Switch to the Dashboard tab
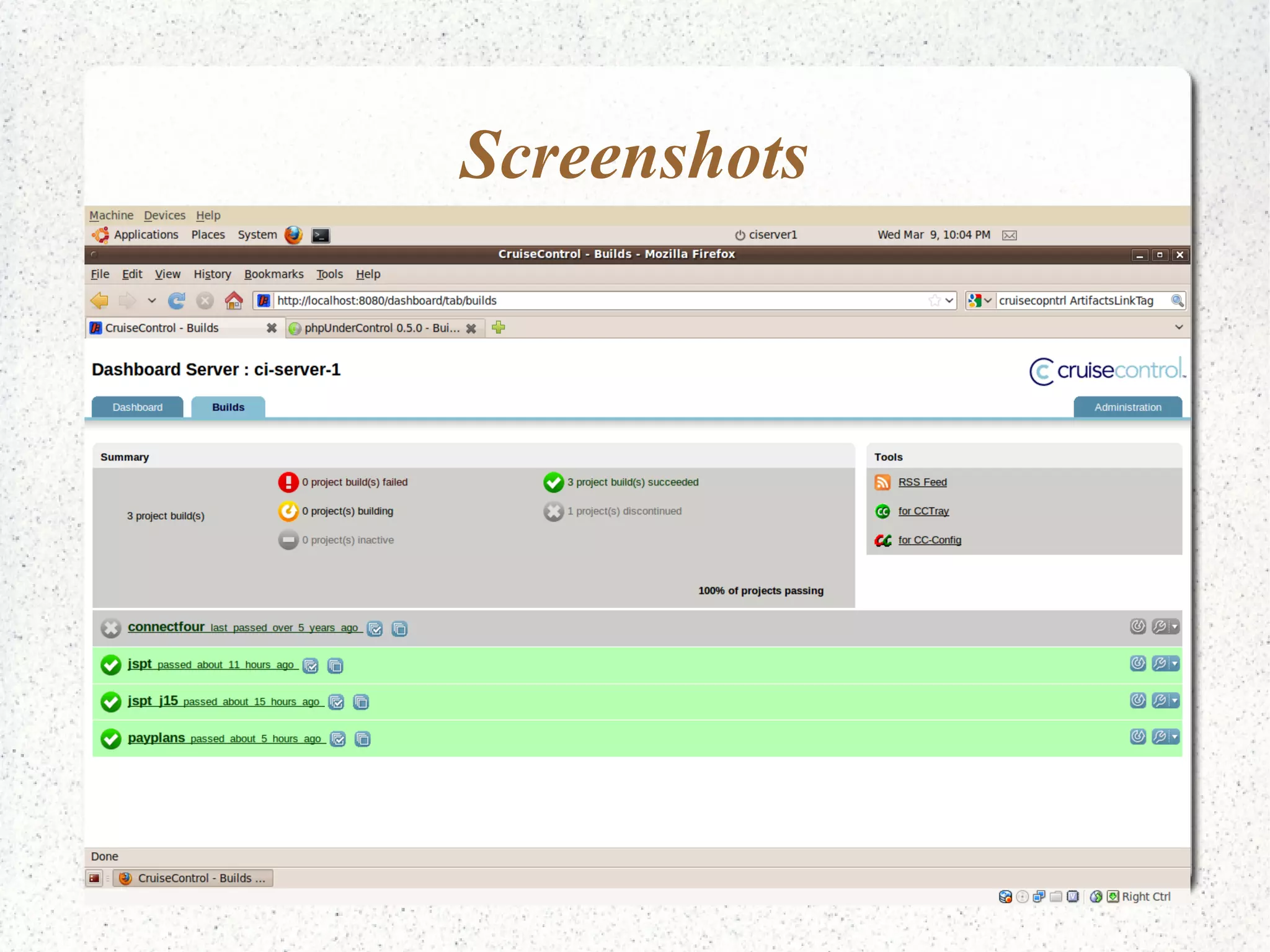Image resolution: width=1270 pixels, height=952 pixels. (138, 407)
